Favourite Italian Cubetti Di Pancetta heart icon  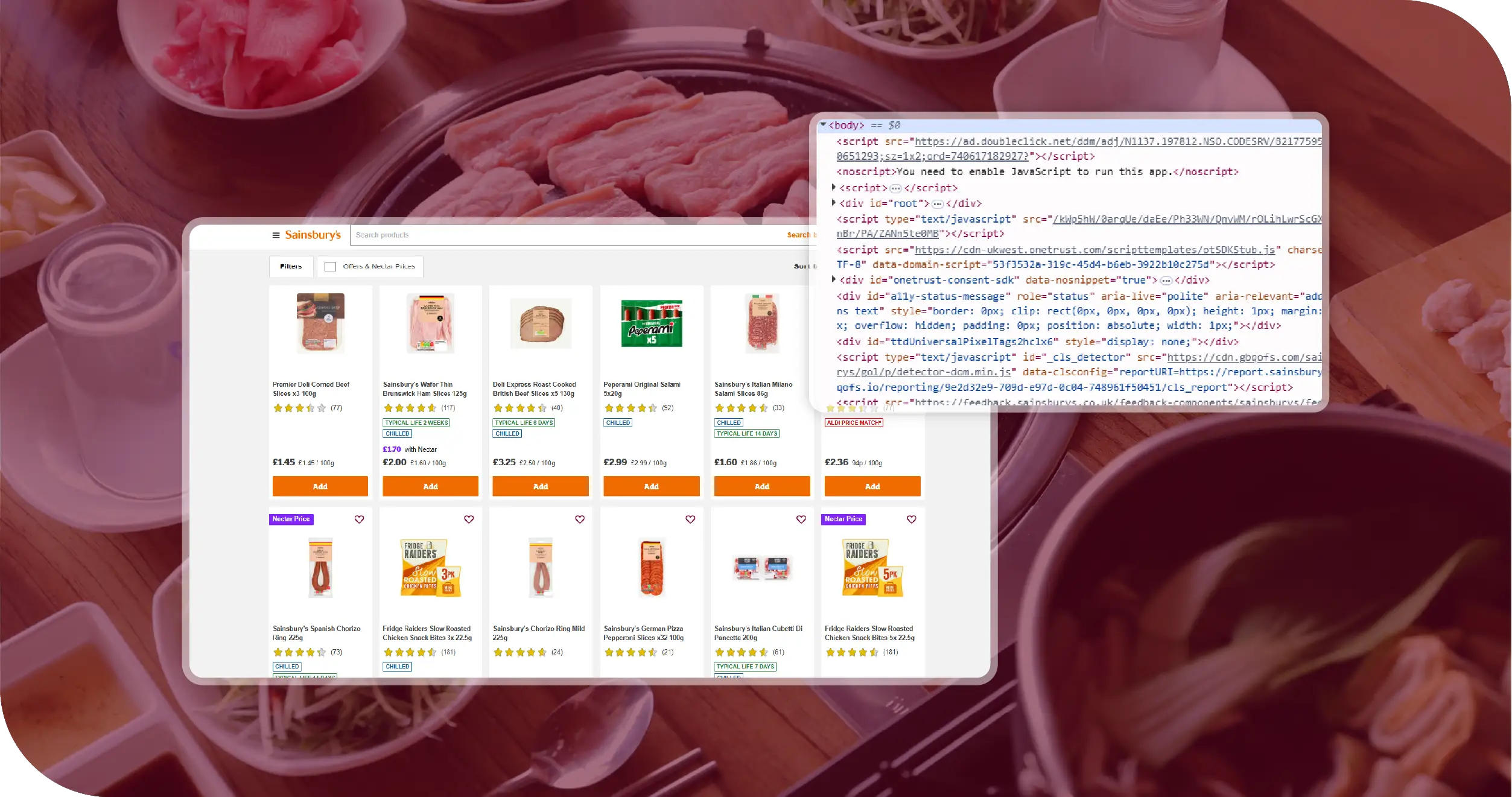(801, 519)
